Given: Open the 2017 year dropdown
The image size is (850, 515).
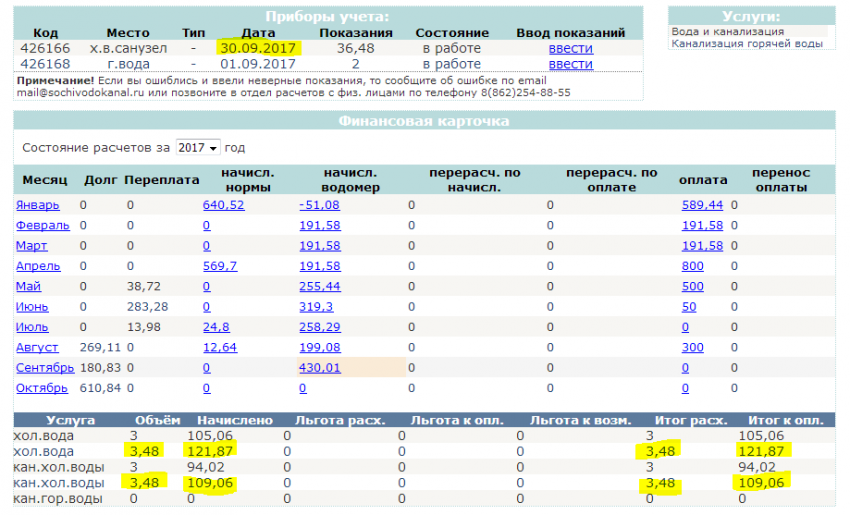Looking at the screenshot, I should point(198,147).
